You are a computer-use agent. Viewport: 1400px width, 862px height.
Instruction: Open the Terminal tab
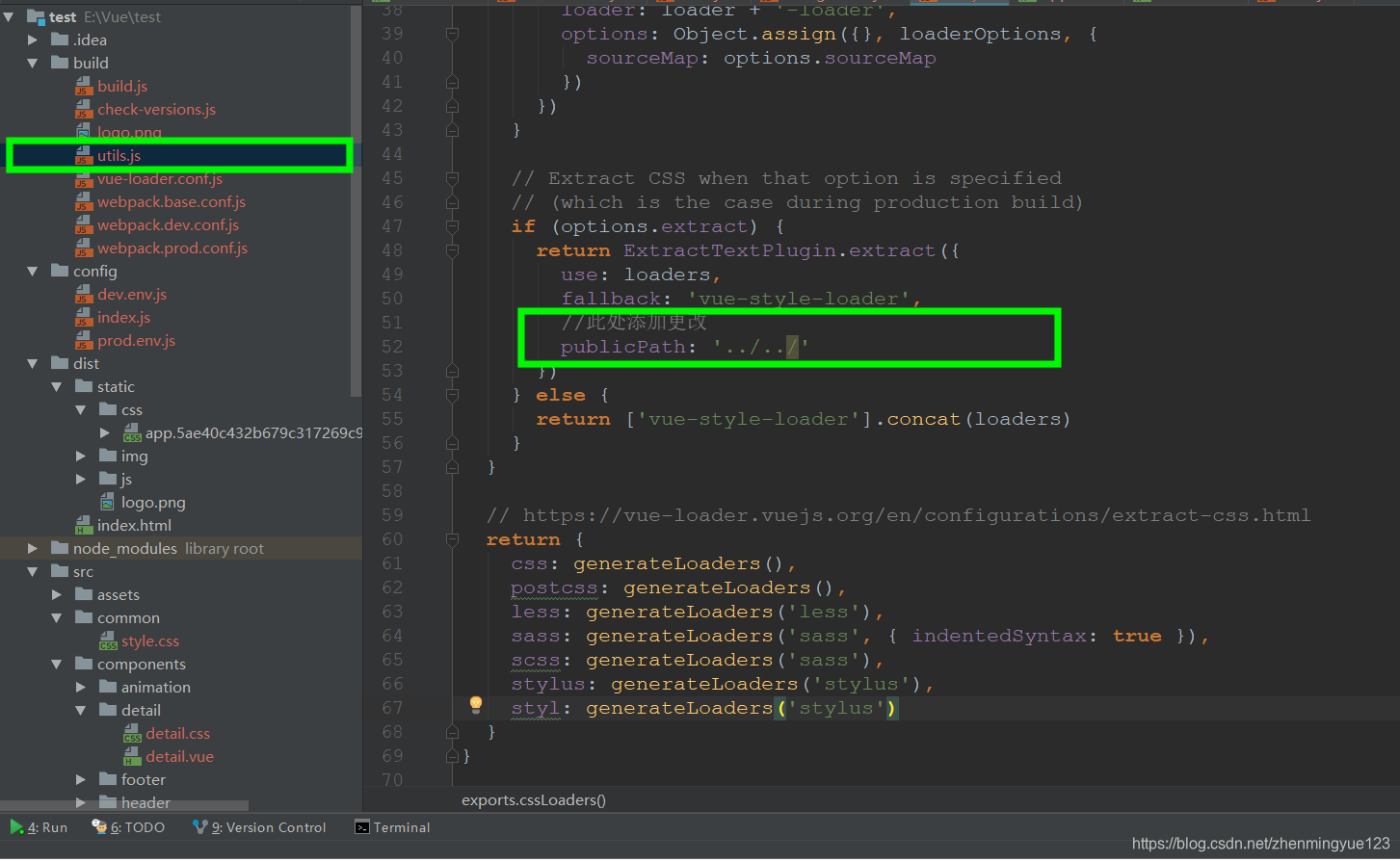click(x=392, y=827)
